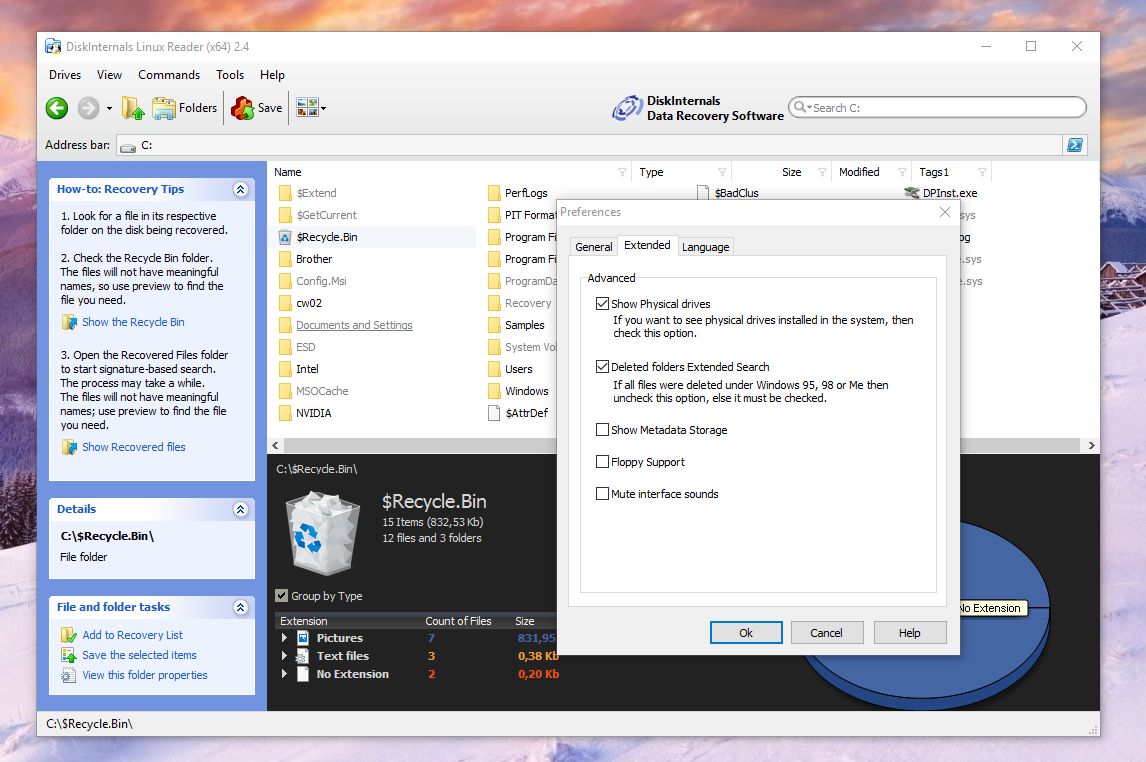Select the Extended tab in Preferences

647,245
